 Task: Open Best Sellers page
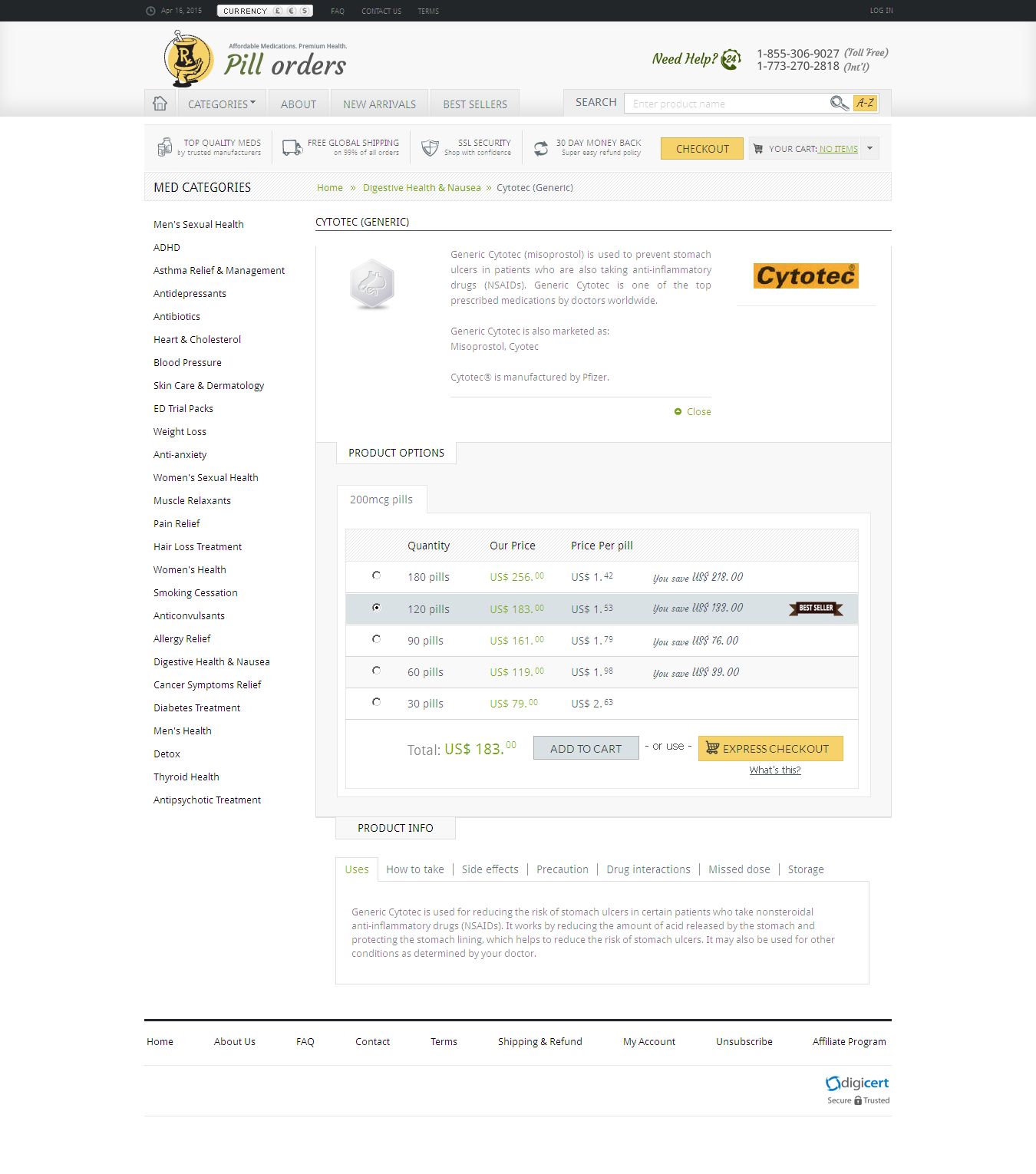[x=475, y=104]
